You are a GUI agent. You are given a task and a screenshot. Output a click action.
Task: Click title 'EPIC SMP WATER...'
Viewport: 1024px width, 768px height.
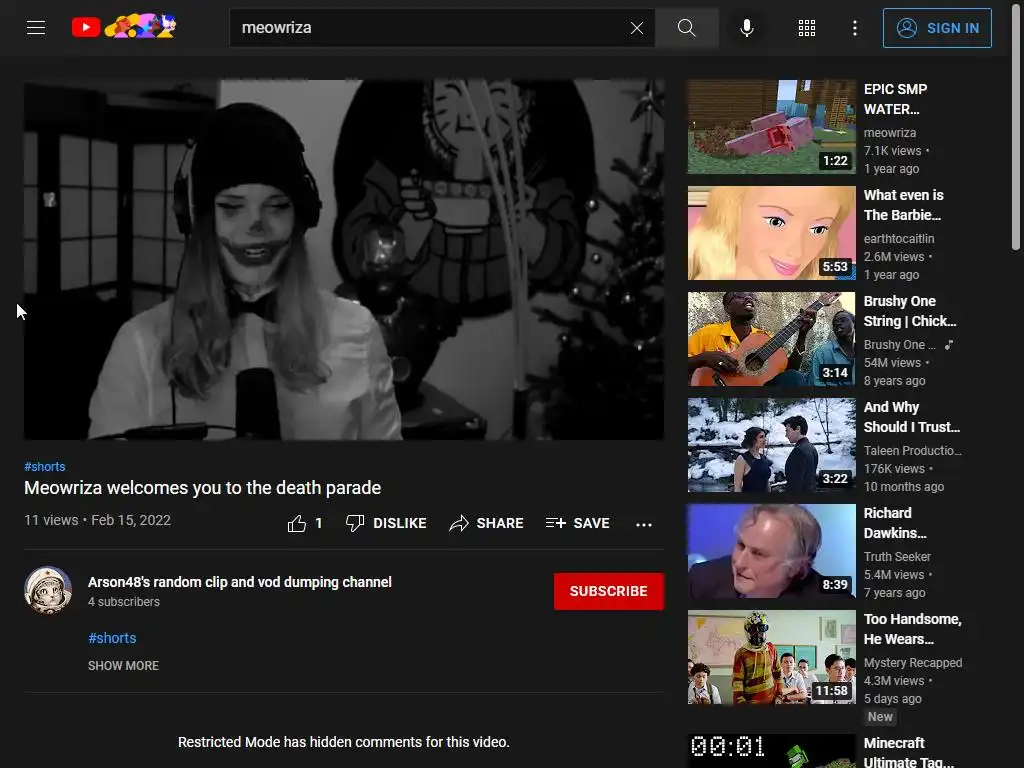point(895,99)
